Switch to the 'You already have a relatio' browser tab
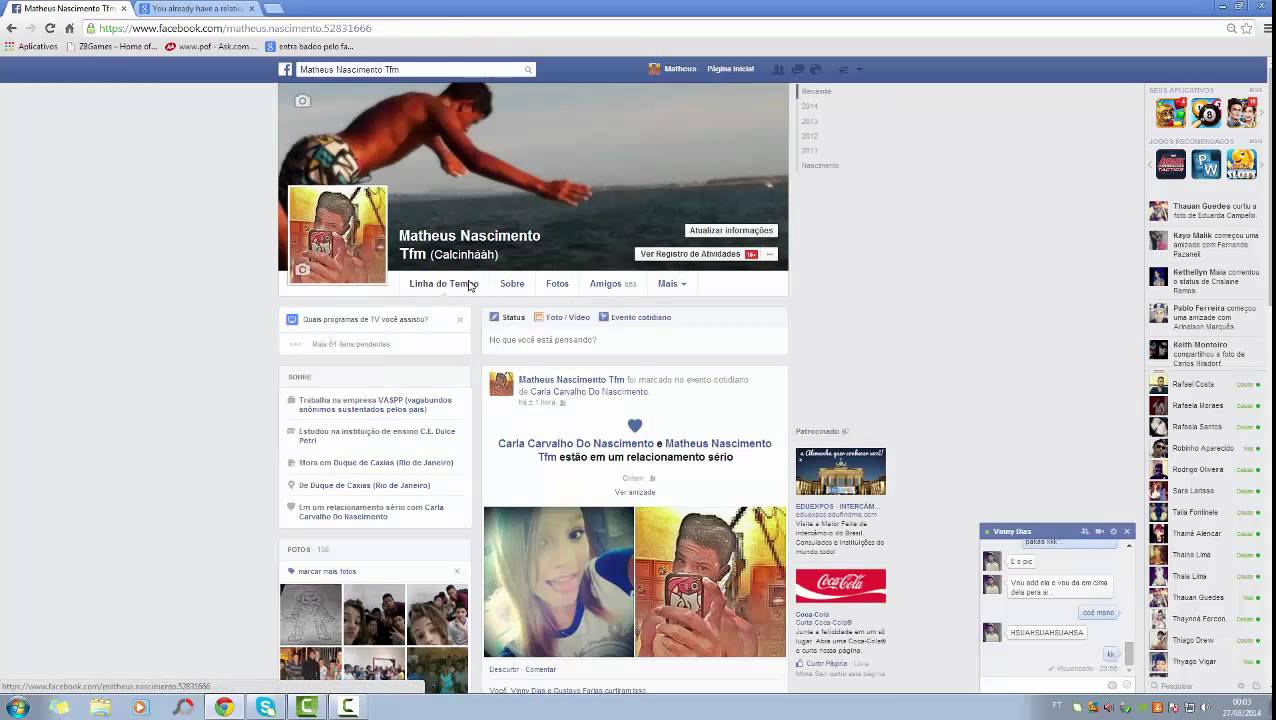The image size is (1276, 720). 197,8
